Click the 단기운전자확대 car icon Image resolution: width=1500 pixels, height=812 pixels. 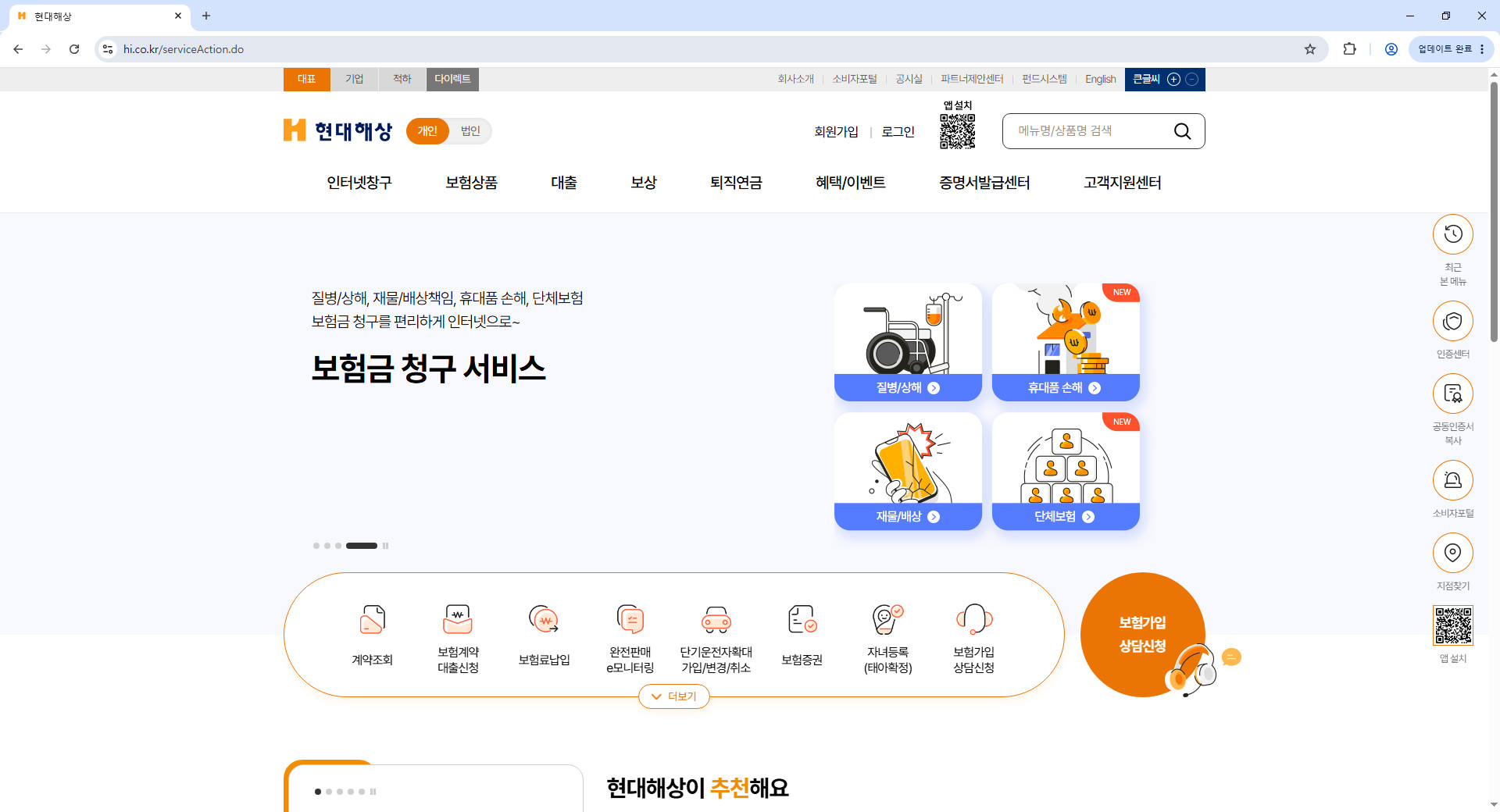pos(716,620)
